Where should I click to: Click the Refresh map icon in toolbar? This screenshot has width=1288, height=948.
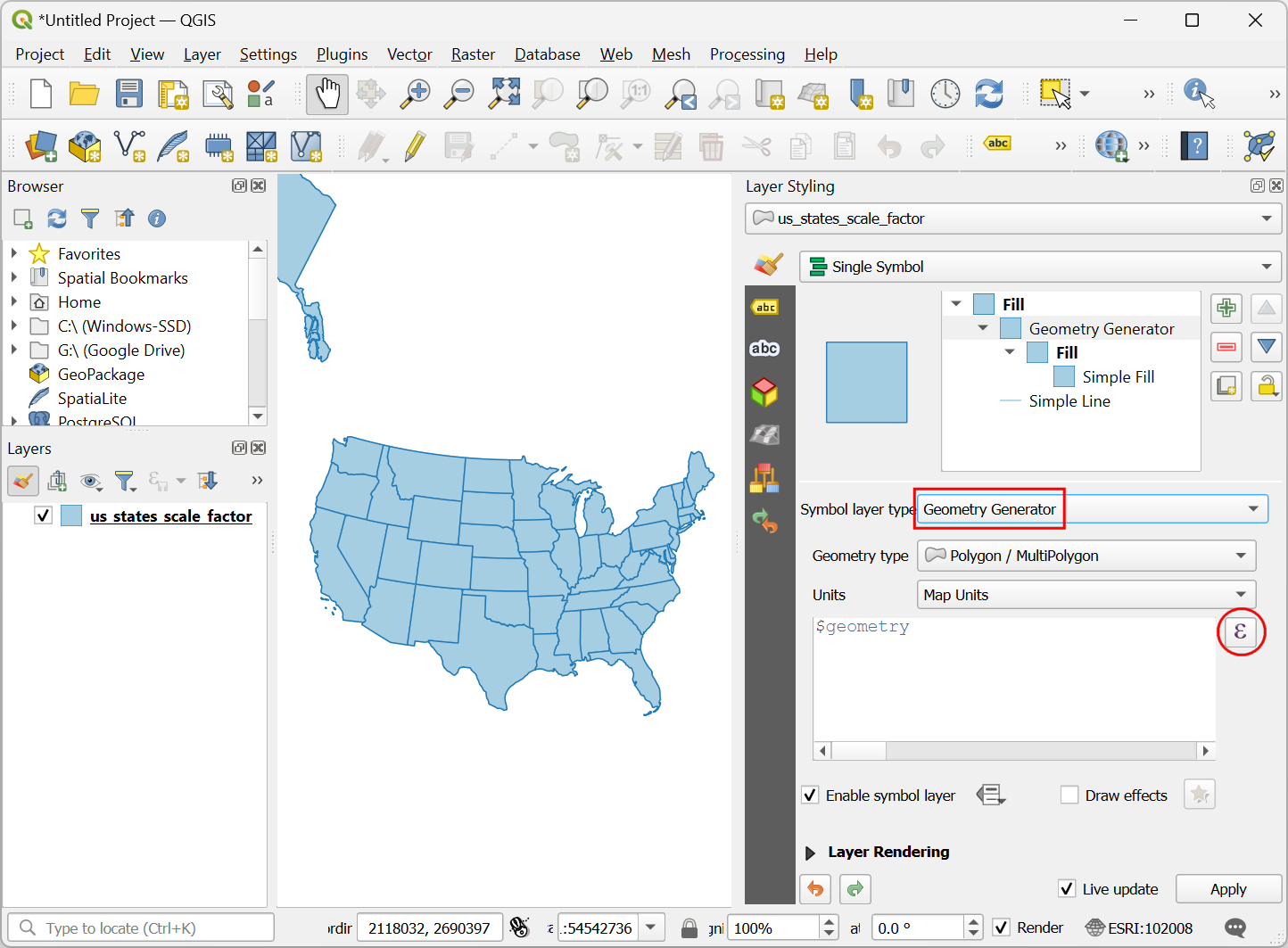click(988, 94)
